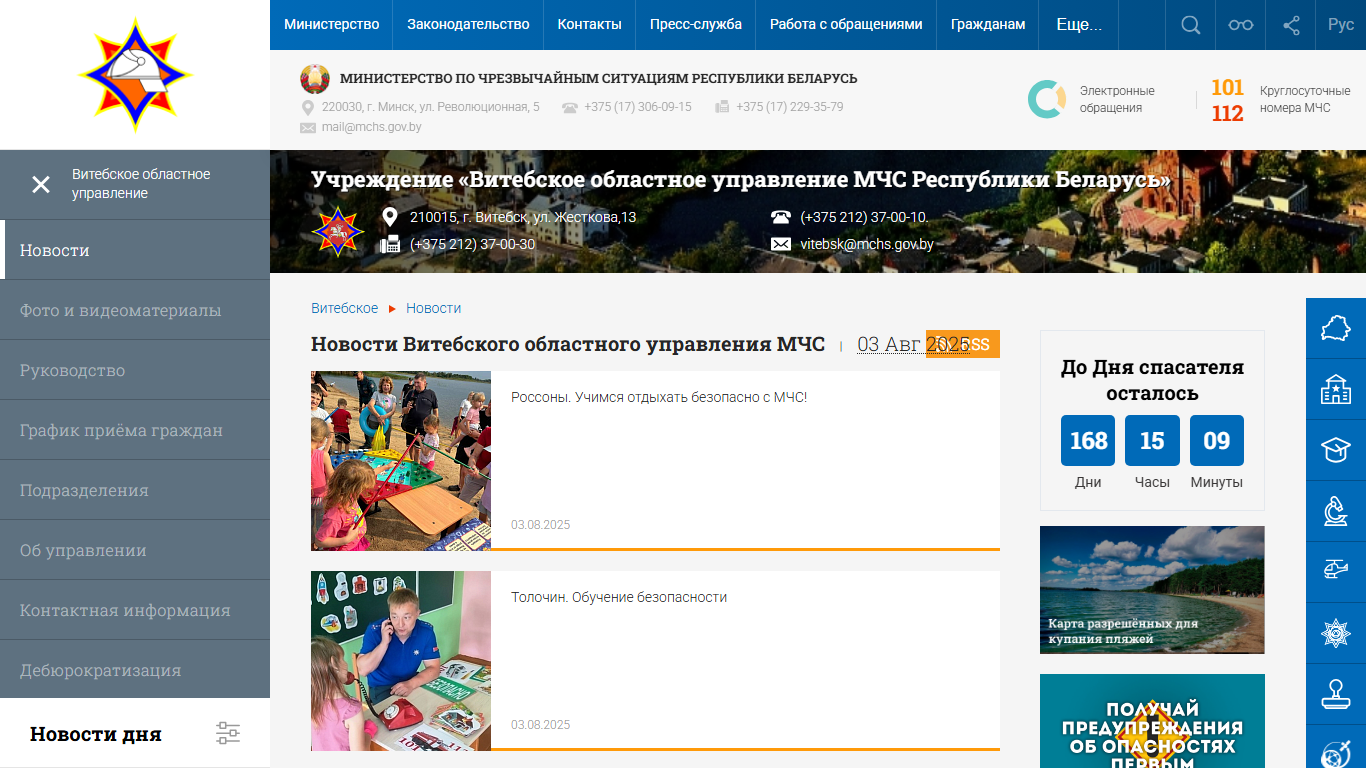Enable the visually impaired glasses mode
Image resolution: width=1366 pixels, height=768 pixels.
coord(1241,25)
